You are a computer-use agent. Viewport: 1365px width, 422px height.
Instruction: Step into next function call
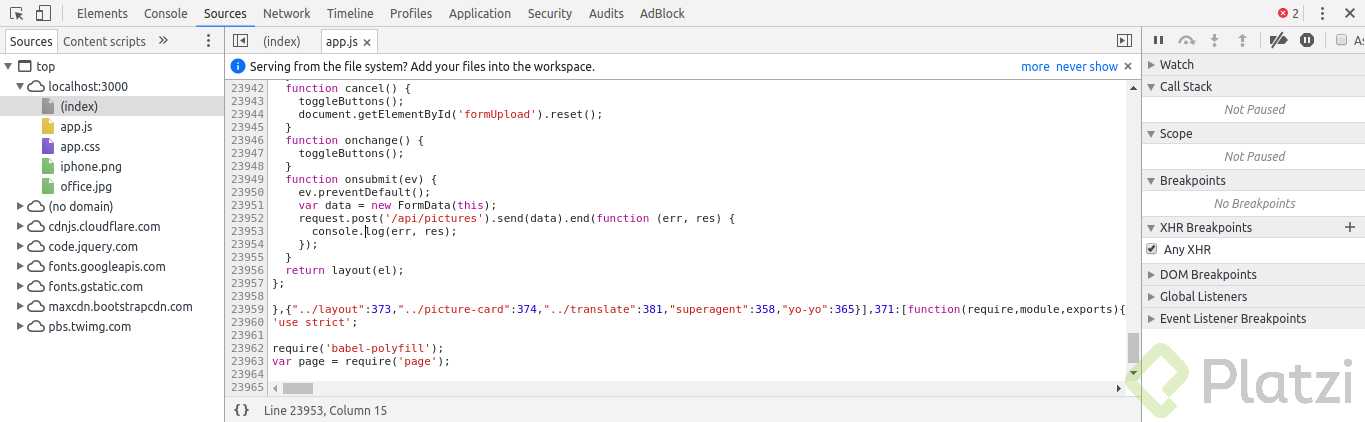tap(1215, 41)
